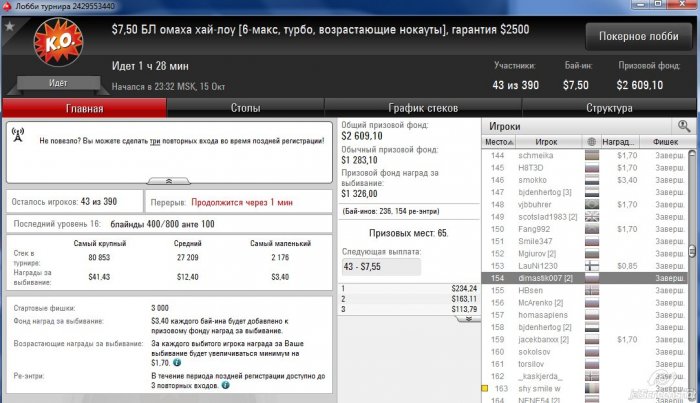The width and height of the screenshot is (700, 403).
Task: Select player sokolsov row
Action: pyautogui.click(x=584, y=352)
